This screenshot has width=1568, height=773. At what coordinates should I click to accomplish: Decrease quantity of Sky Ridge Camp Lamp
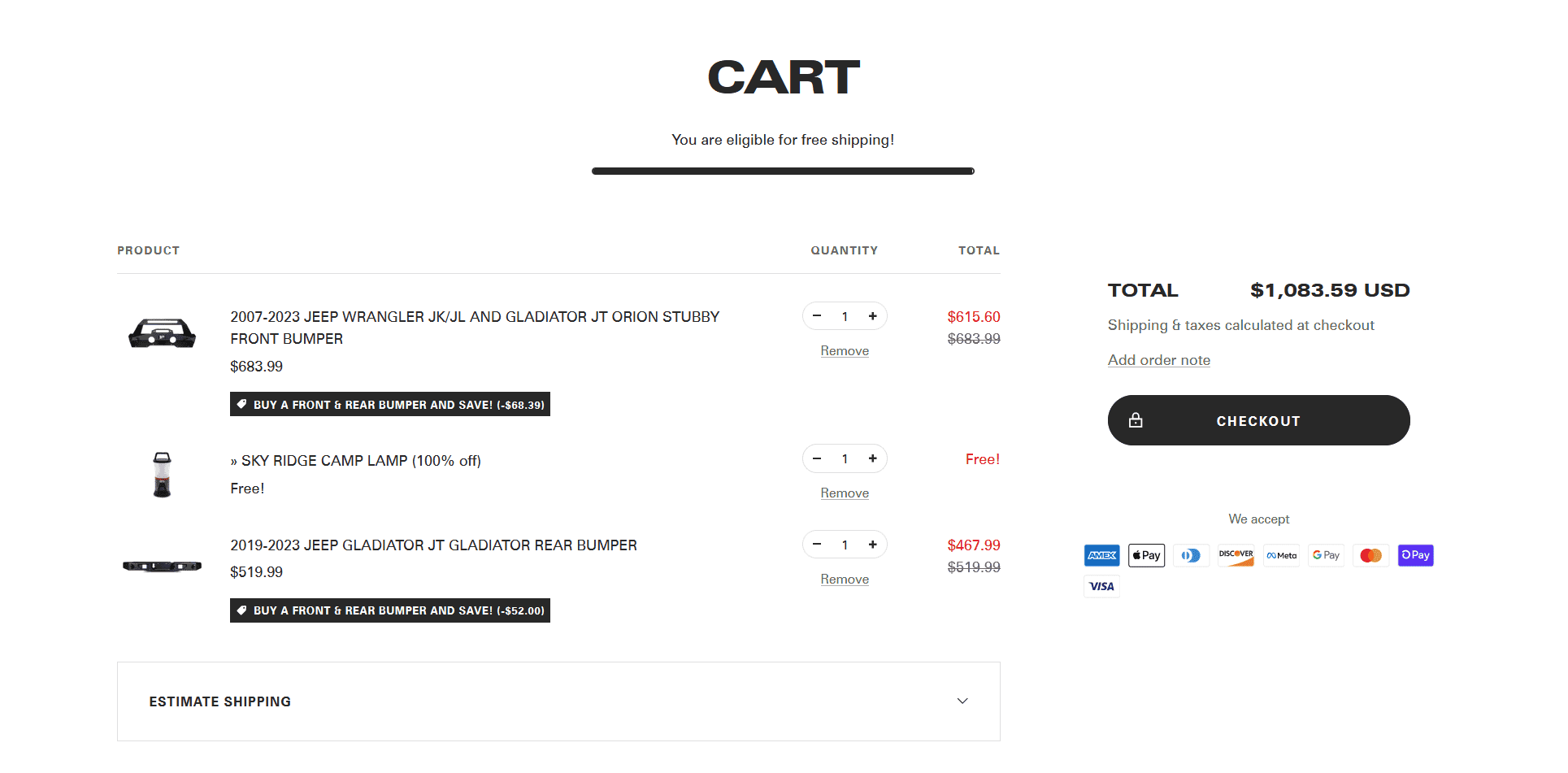tap(817, 458)
